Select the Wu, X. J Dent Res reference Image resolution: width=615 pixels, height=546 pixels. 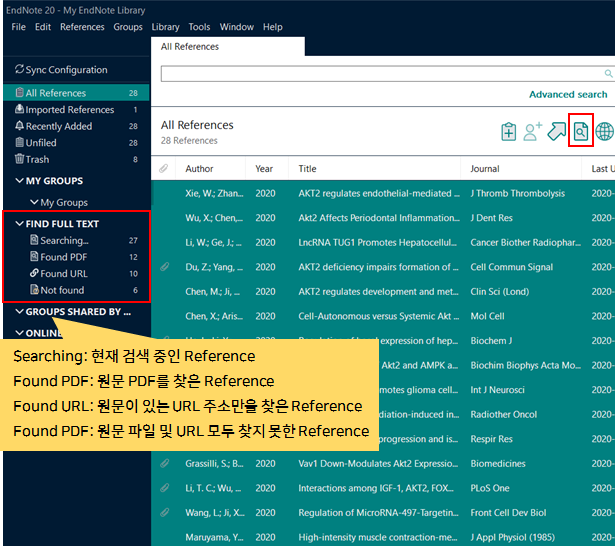383,218
